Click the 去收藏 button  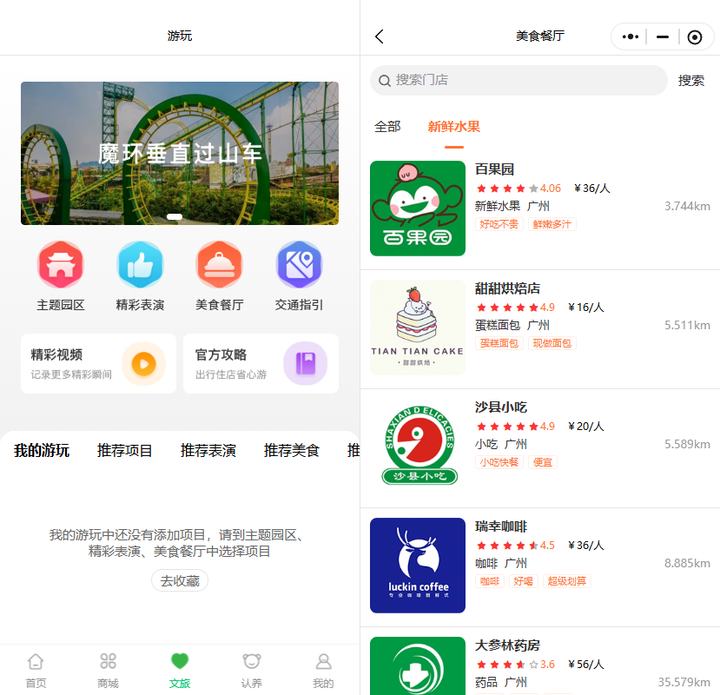pyautogui.click(x=180, y=581)
